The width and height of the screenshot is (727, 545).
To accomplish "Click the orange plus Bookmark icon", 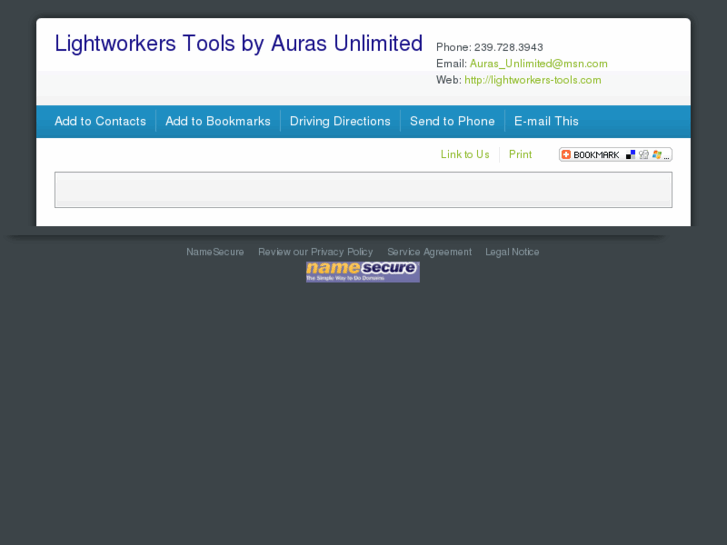I will pyautogui.click(x=566, y=154).
